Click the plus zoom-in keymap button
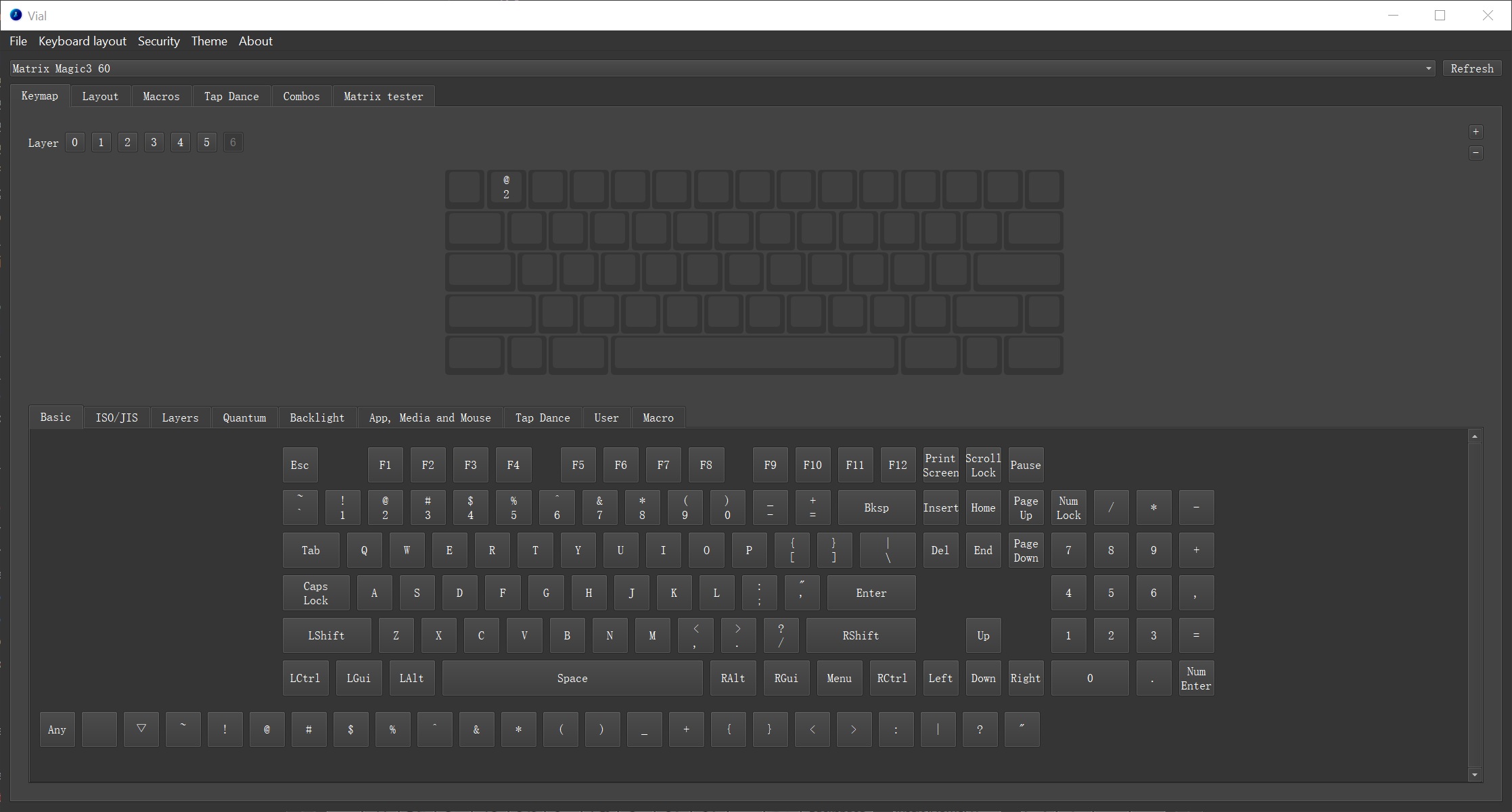The width and height of the screenshot is (1512, 812). click(1475, 132)
